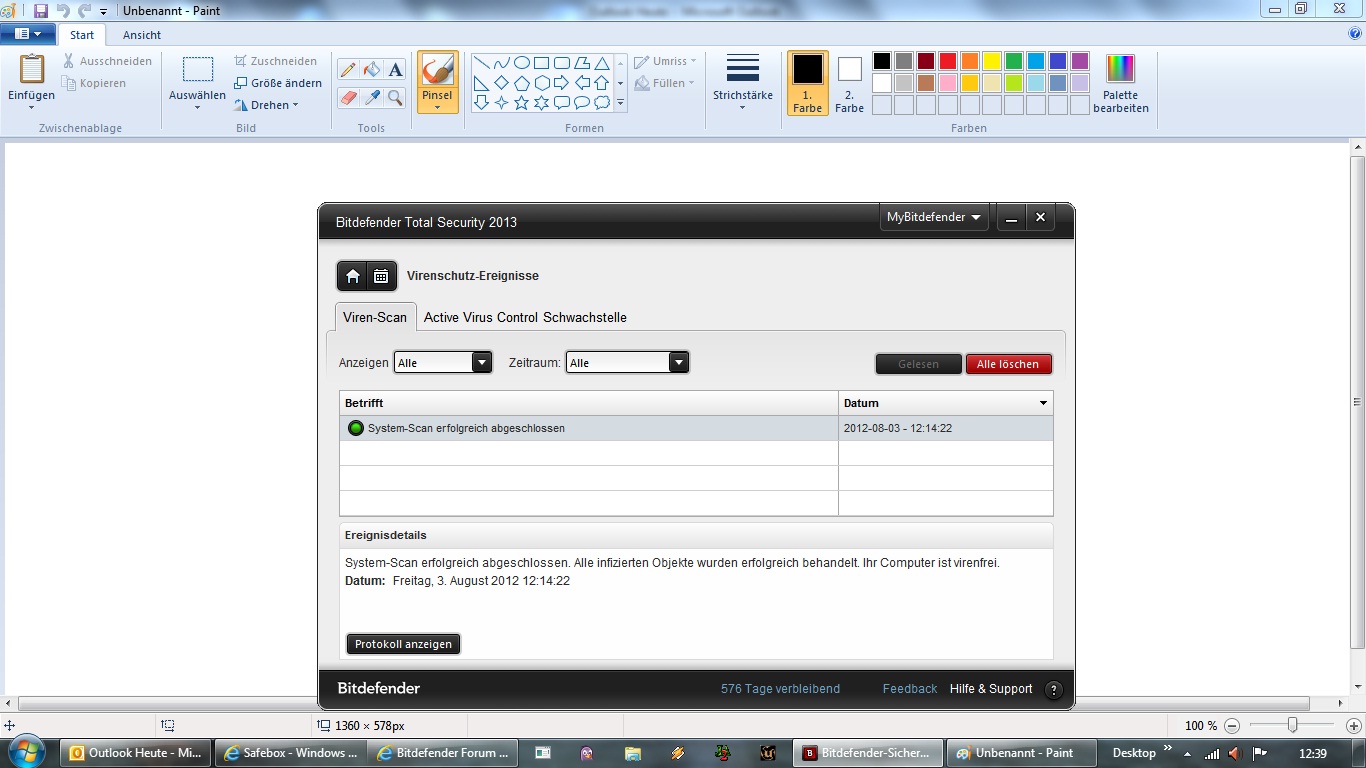Select the Pencil tool in Paint
This screenshot has height=768, width=1366.
[x=348, y=70]
